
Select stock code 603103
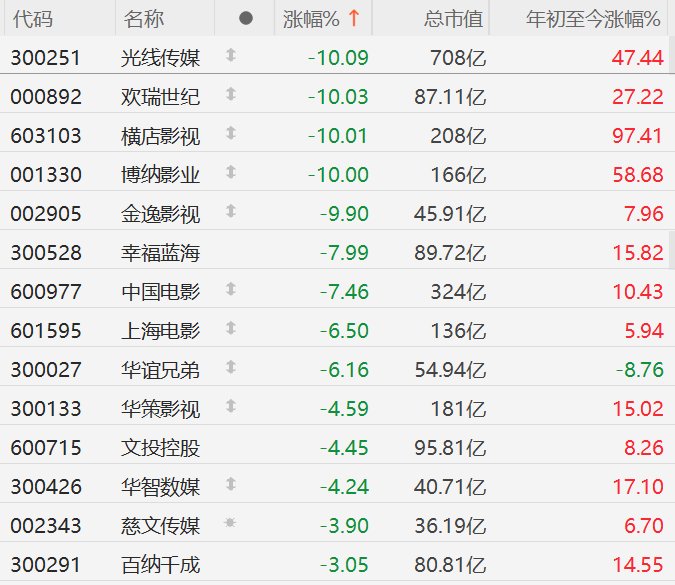(x=46, y=136)
